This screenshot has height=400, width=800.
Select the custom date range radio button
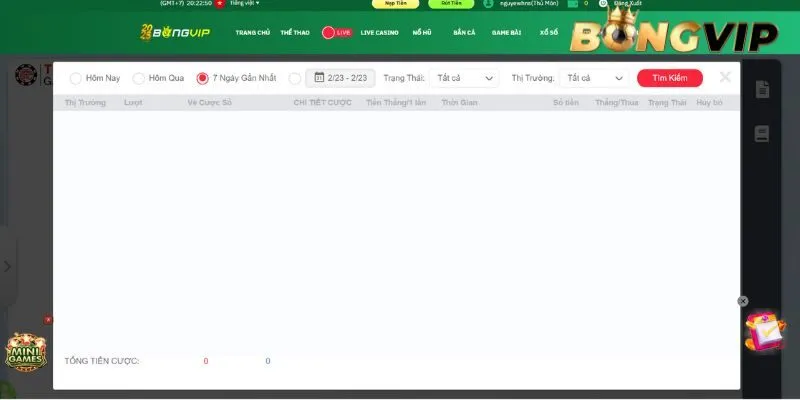tap(294, 78)
